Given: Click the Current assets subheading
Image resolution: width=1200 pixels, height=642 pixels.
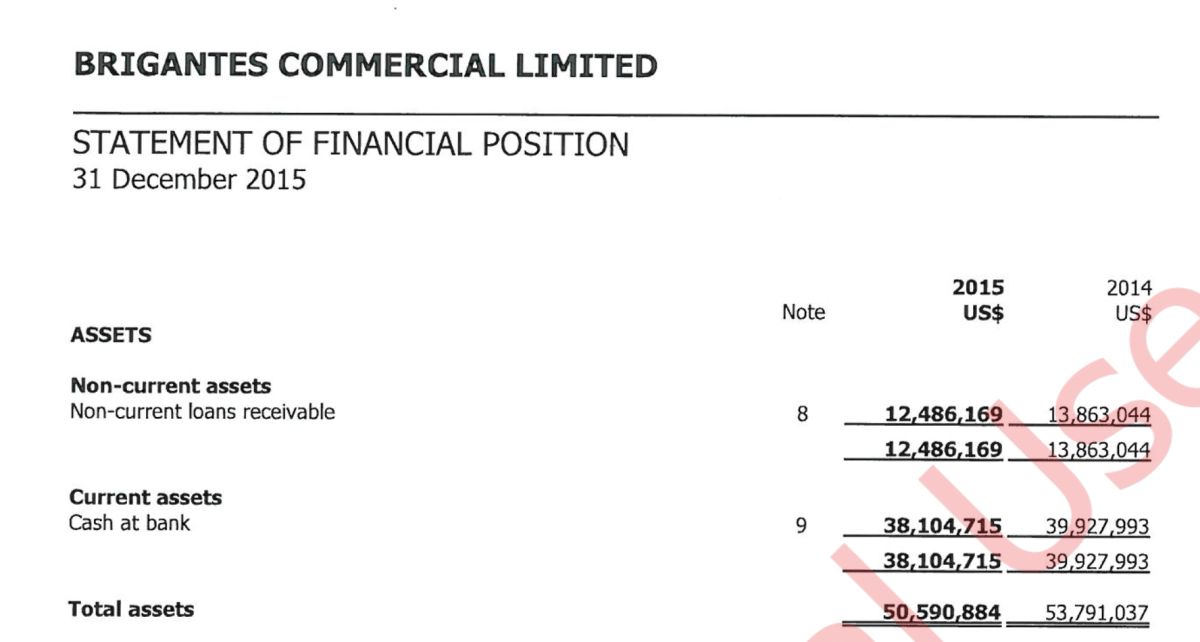Looking at the screenshot, I should pos(146,497).
